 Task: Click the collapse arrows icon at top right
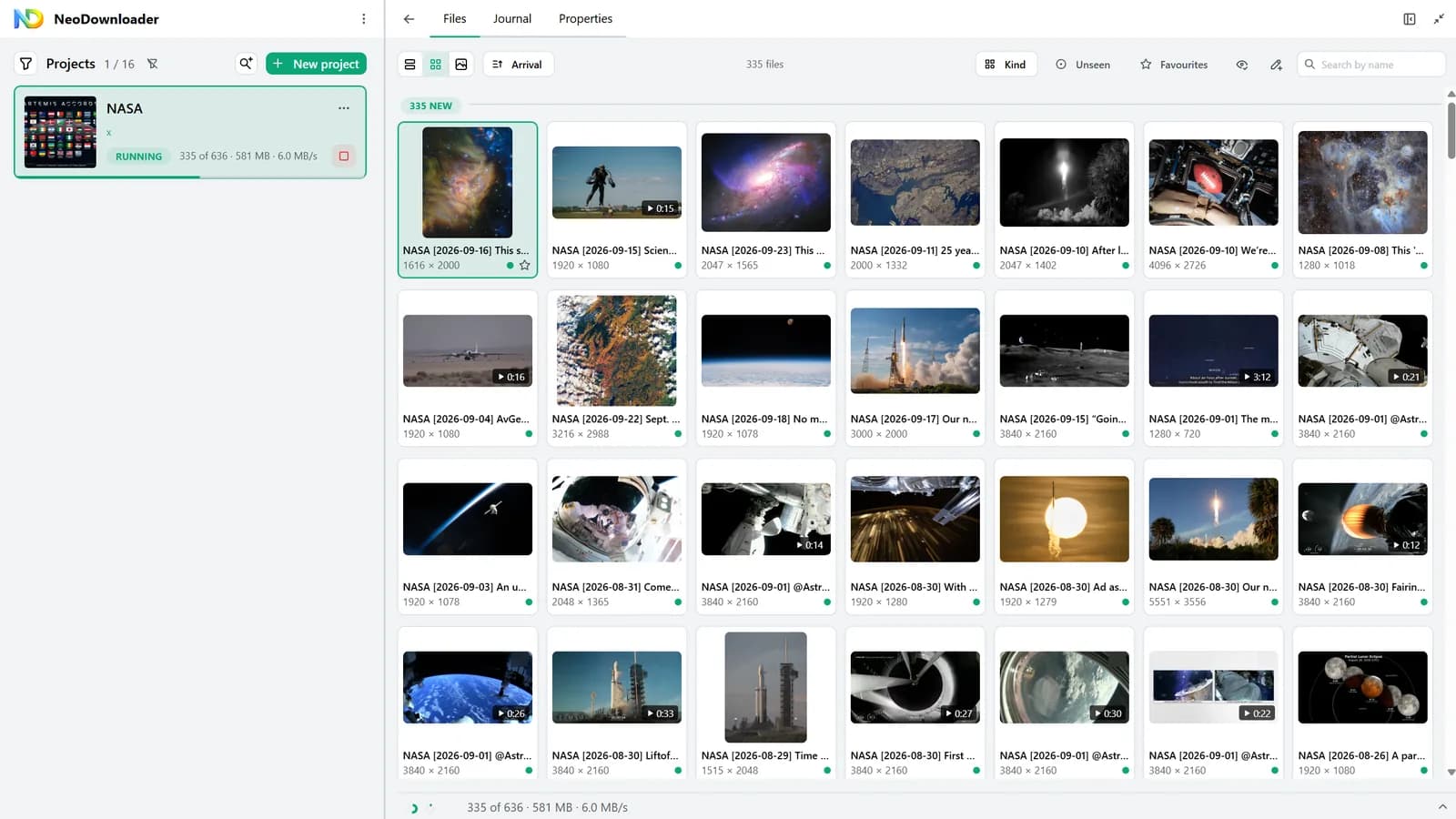point(1439,19)
